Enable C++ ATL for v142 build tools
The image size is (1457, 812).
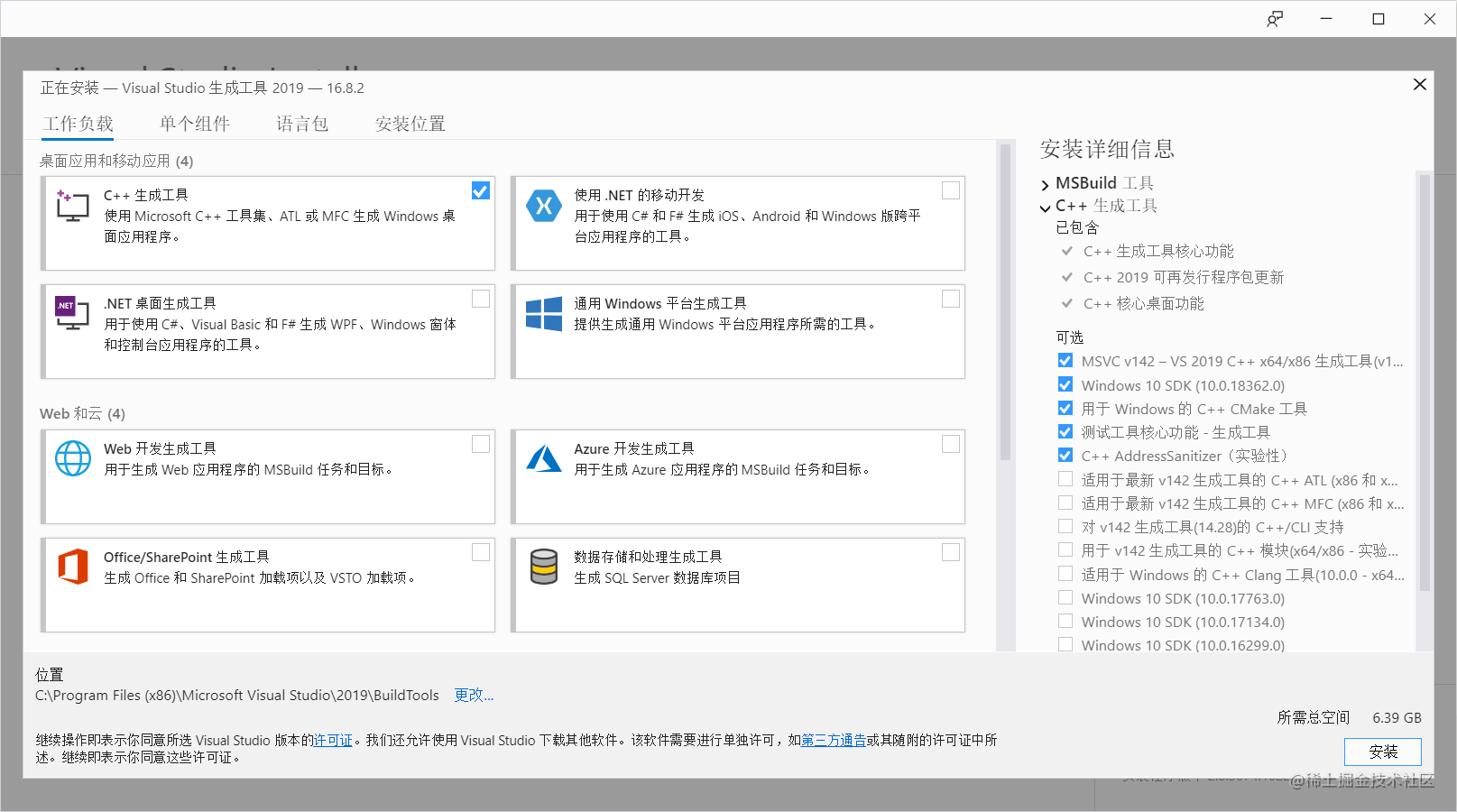[1065, 479]
